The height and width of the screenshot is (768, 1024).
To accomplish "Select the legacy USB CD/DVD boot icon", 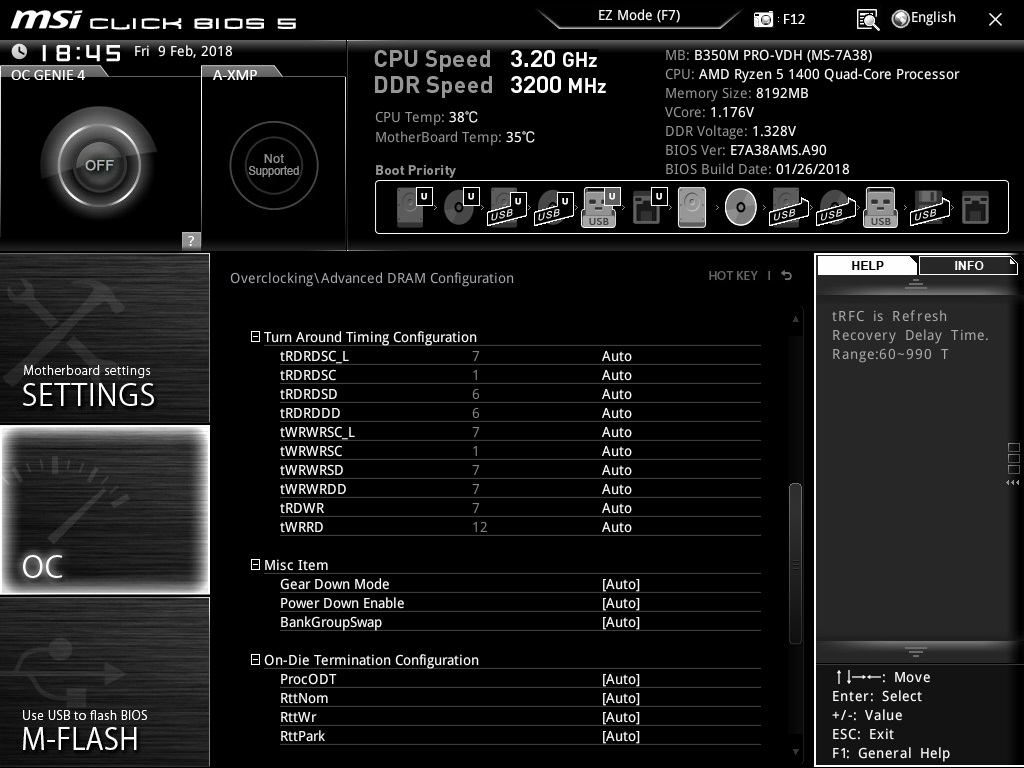I will tap(835, 208).
